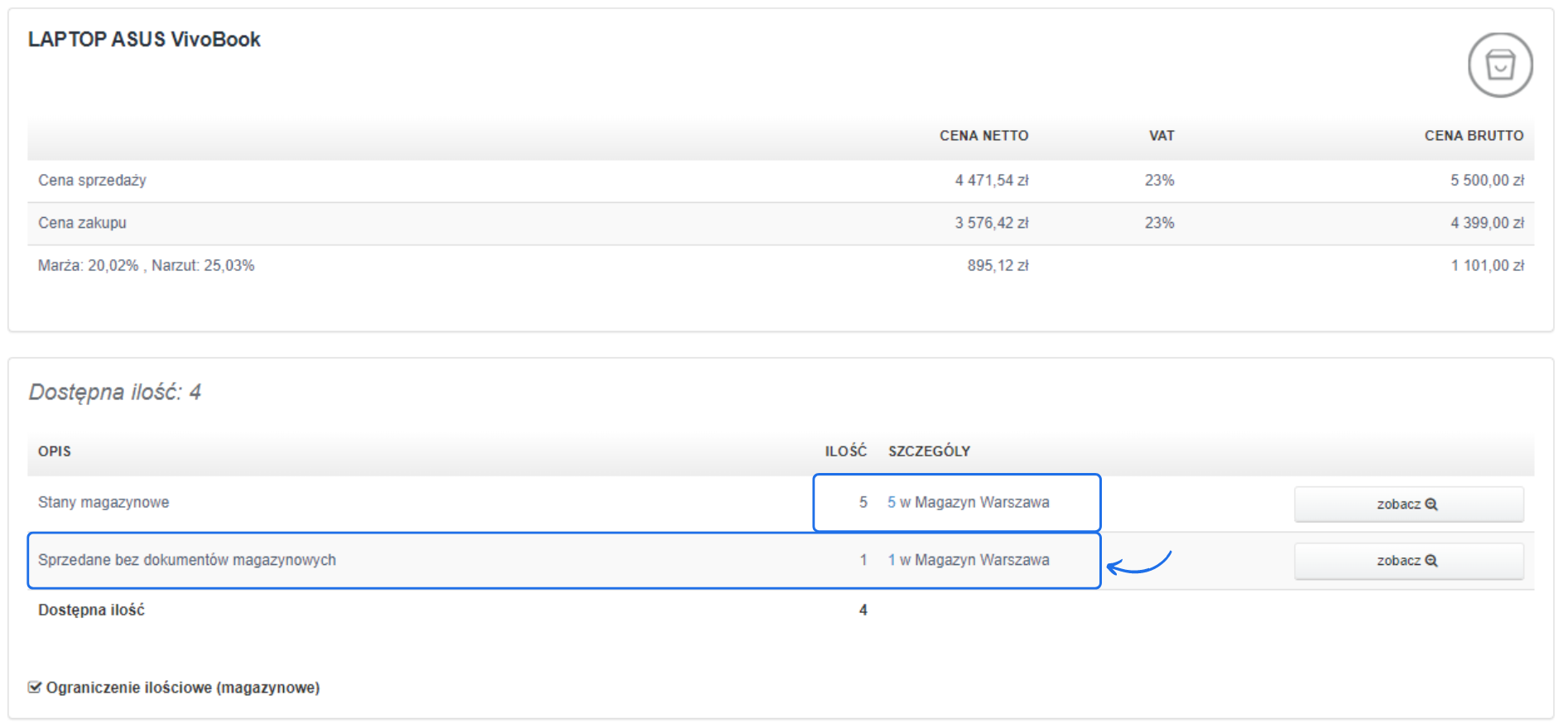Click the shopping basket icon beside product title
The width and height of the screenshot is (1568, 724).
[1499, 65]
